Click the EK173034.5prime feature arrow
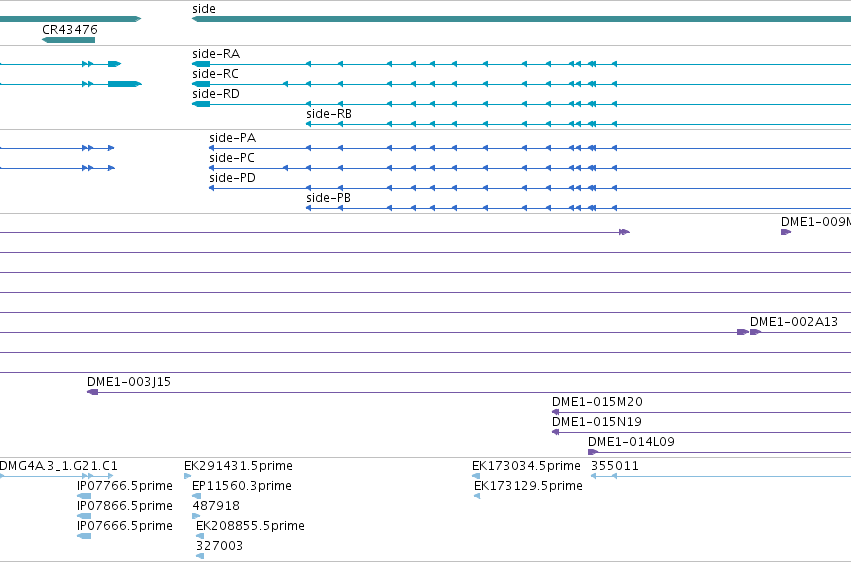Screen dimensions: 851x562 pyautogui.click(x=476, y=476)
